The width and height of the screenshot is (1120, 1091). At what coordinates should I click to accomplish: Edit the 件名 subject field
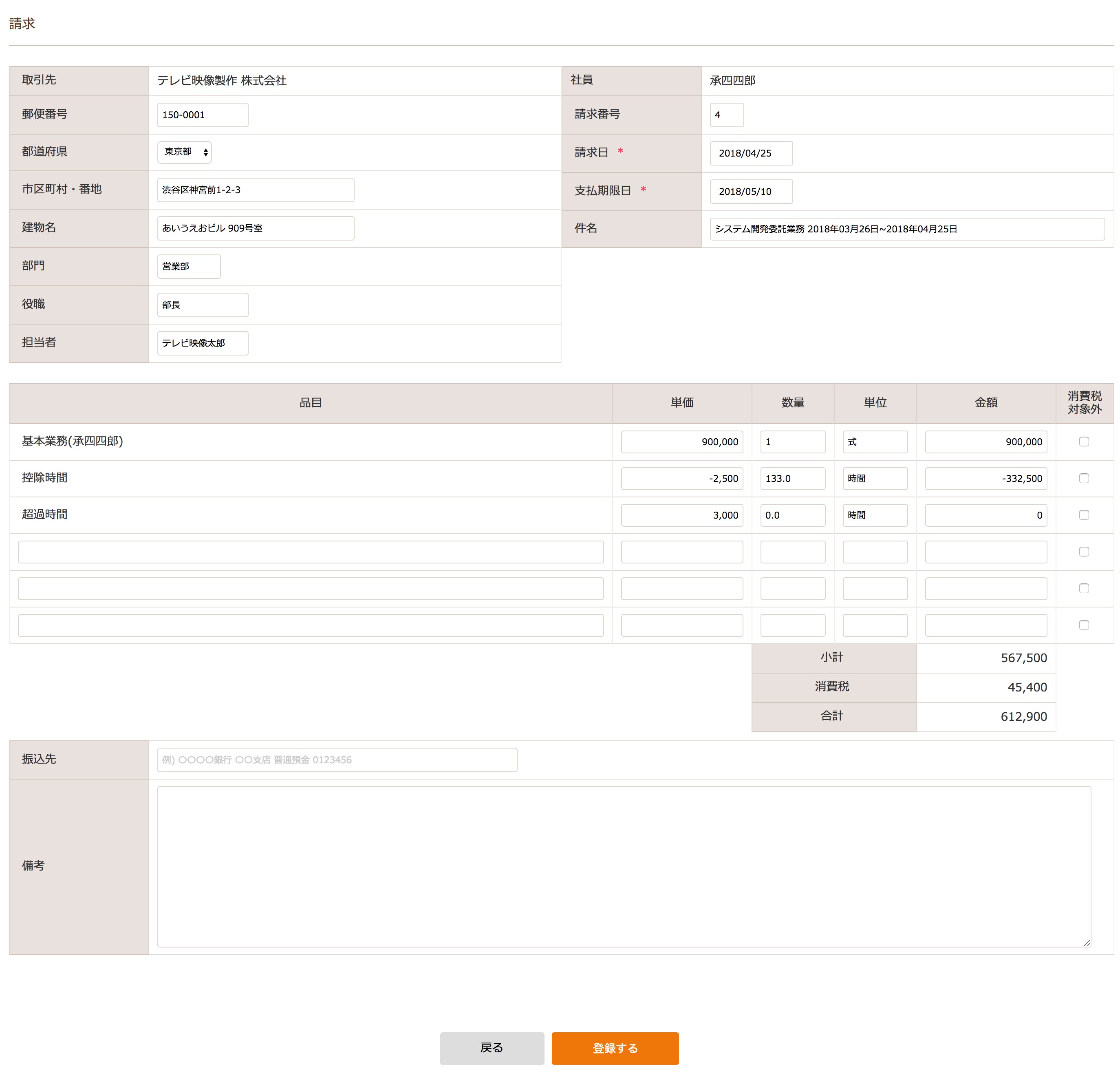(x=907, y=229)
